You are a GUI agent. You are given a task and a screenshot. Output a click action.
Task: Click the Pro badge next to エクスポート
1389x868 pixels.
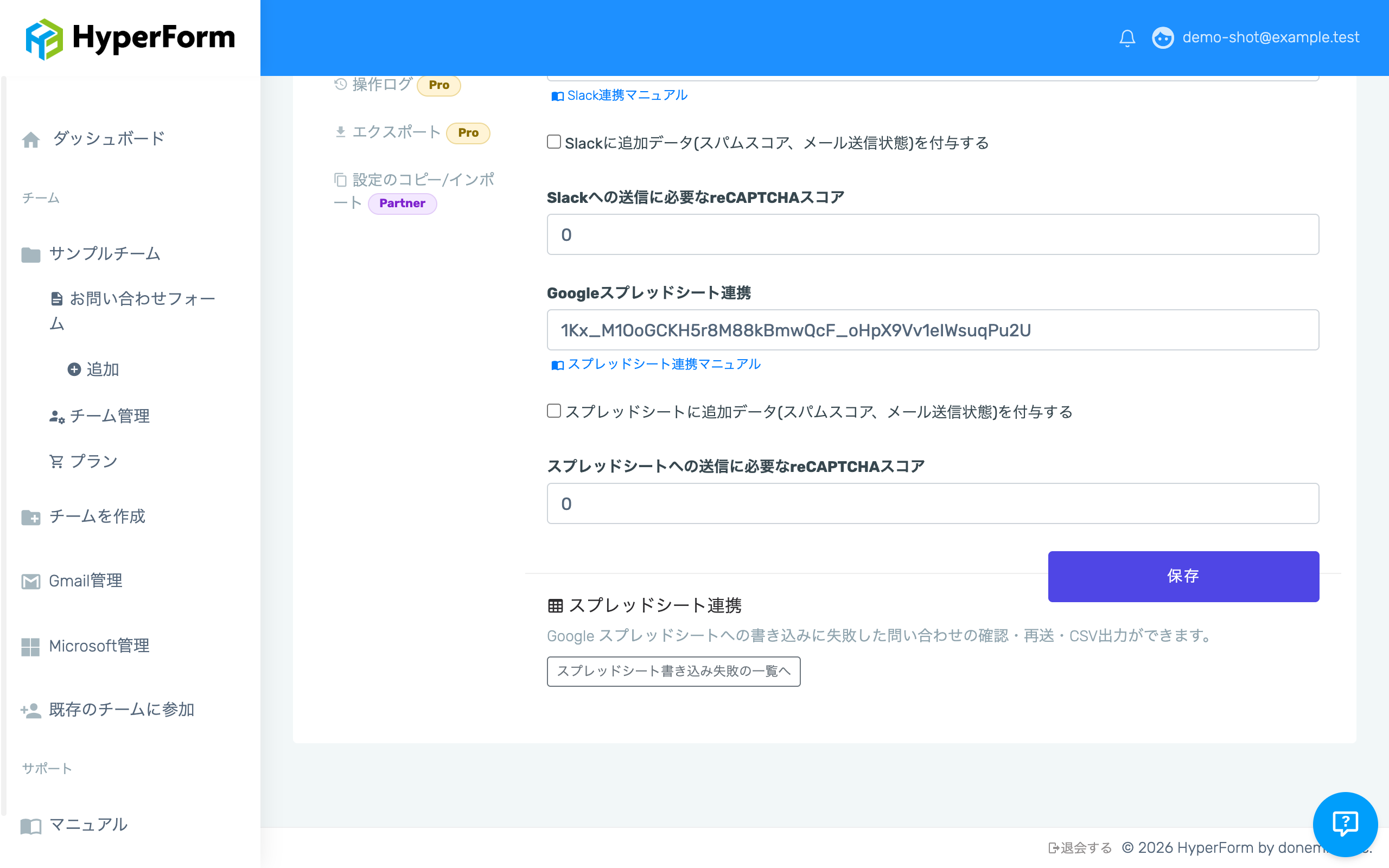click(468, 132)
